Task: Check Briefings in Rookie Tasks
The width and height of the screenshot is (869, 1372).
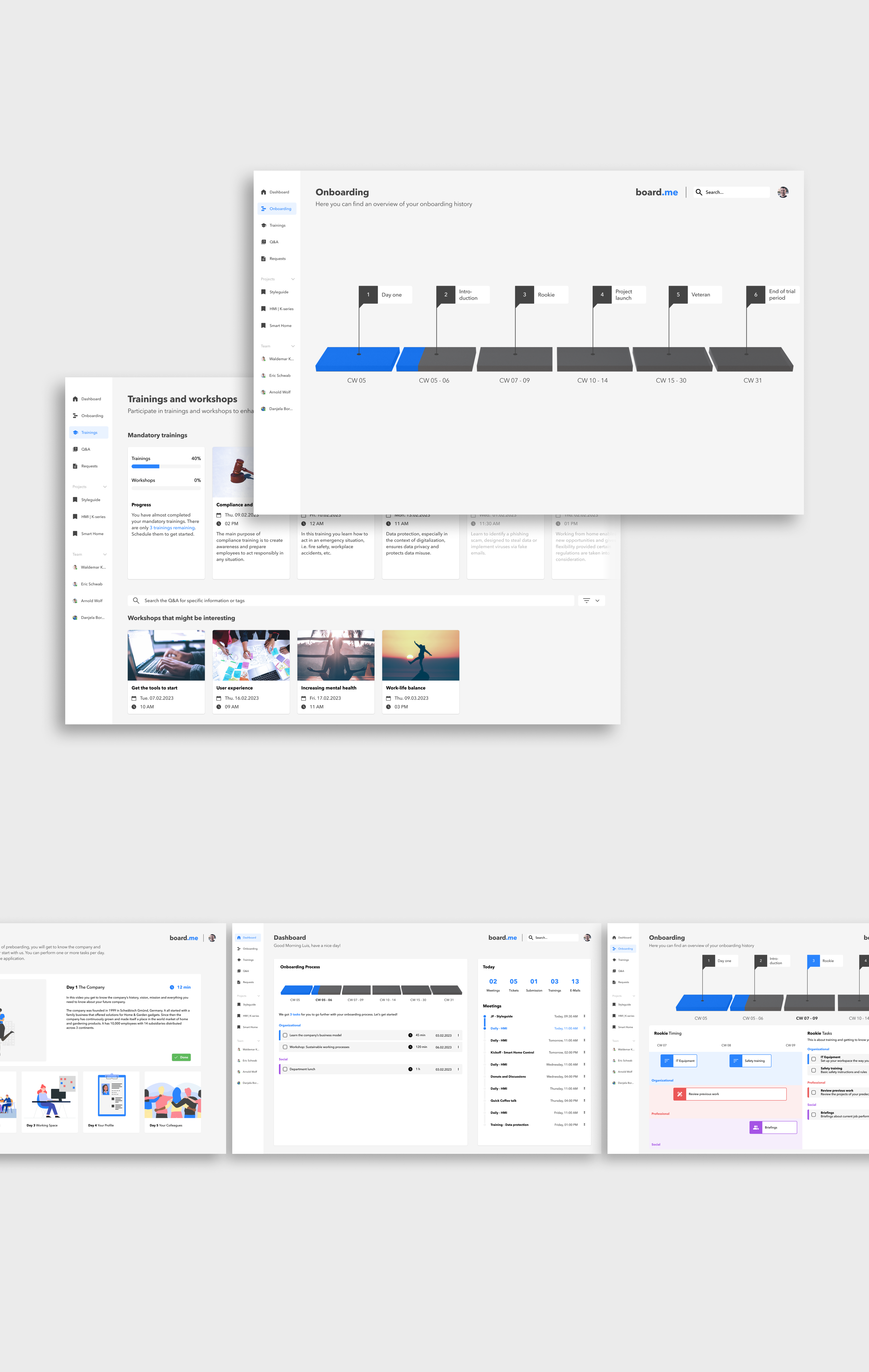Action: pyautogui.click(x=813, y=1114)
